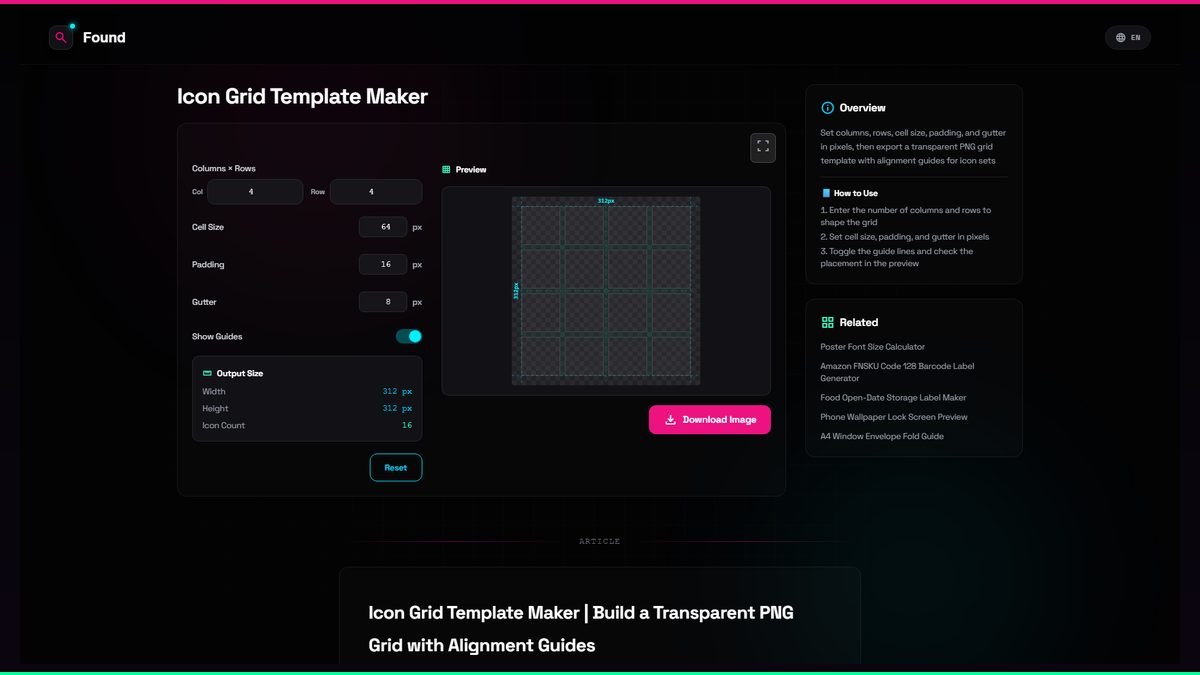The height and width of the screenshot is (675, 1200).
Task: Click the Preview grid icon
Action: [446, 170]
